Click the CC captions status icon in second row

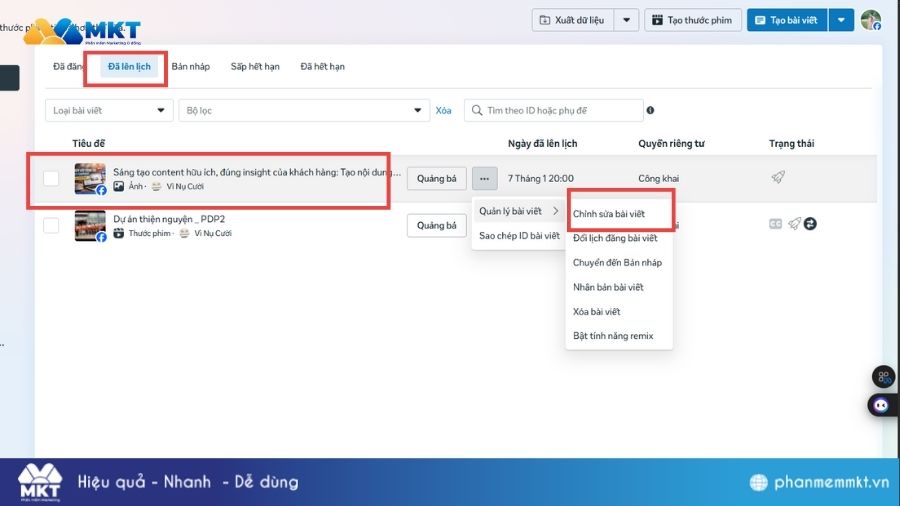[x=775, y=224]
